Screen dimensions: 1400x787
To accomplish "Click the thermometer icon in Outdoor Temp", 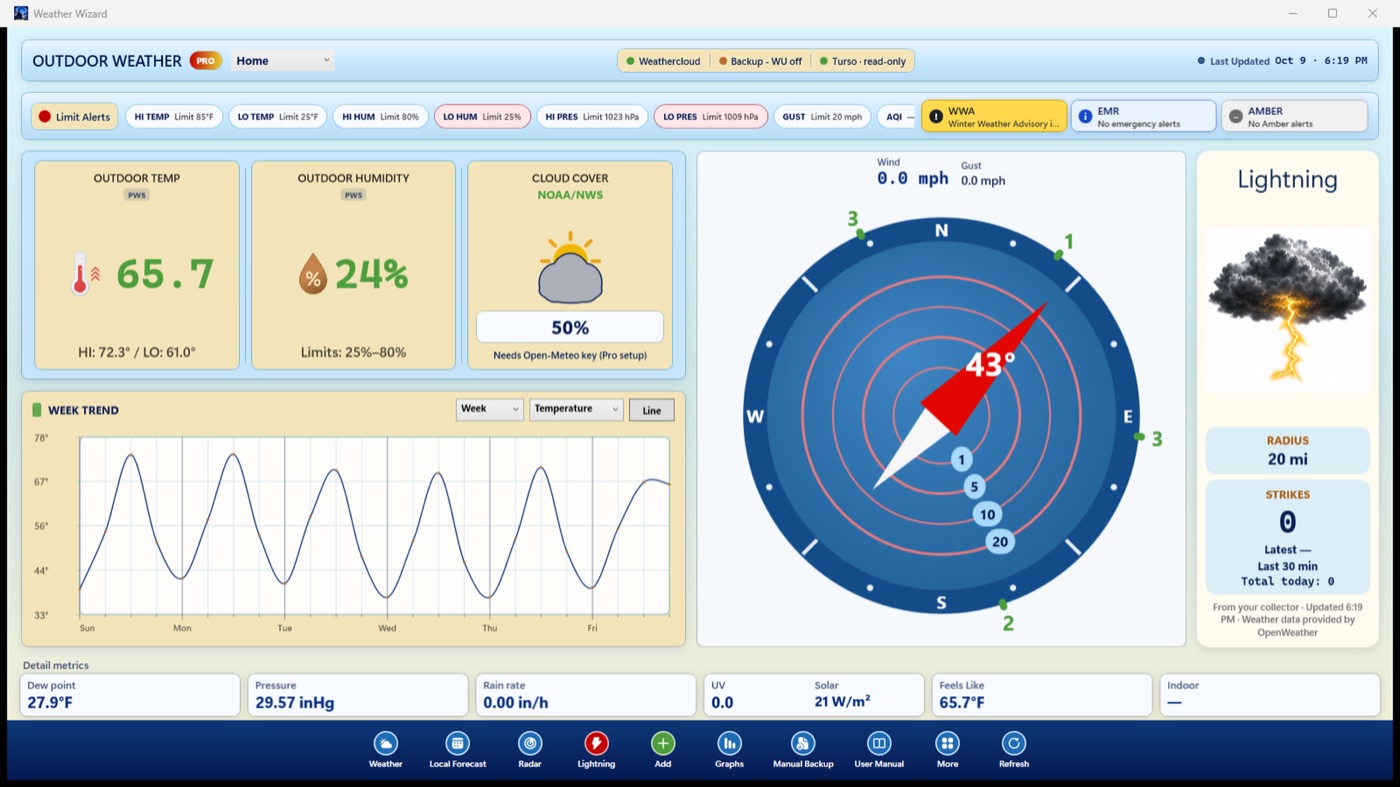I will (84, 273).
